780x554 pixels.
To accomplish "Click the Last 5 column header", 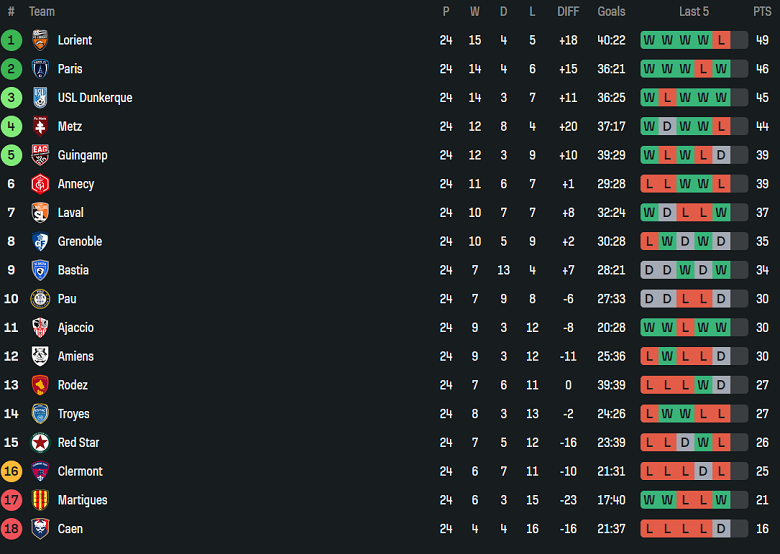I will pyautogui.click(x=694, y=12).
